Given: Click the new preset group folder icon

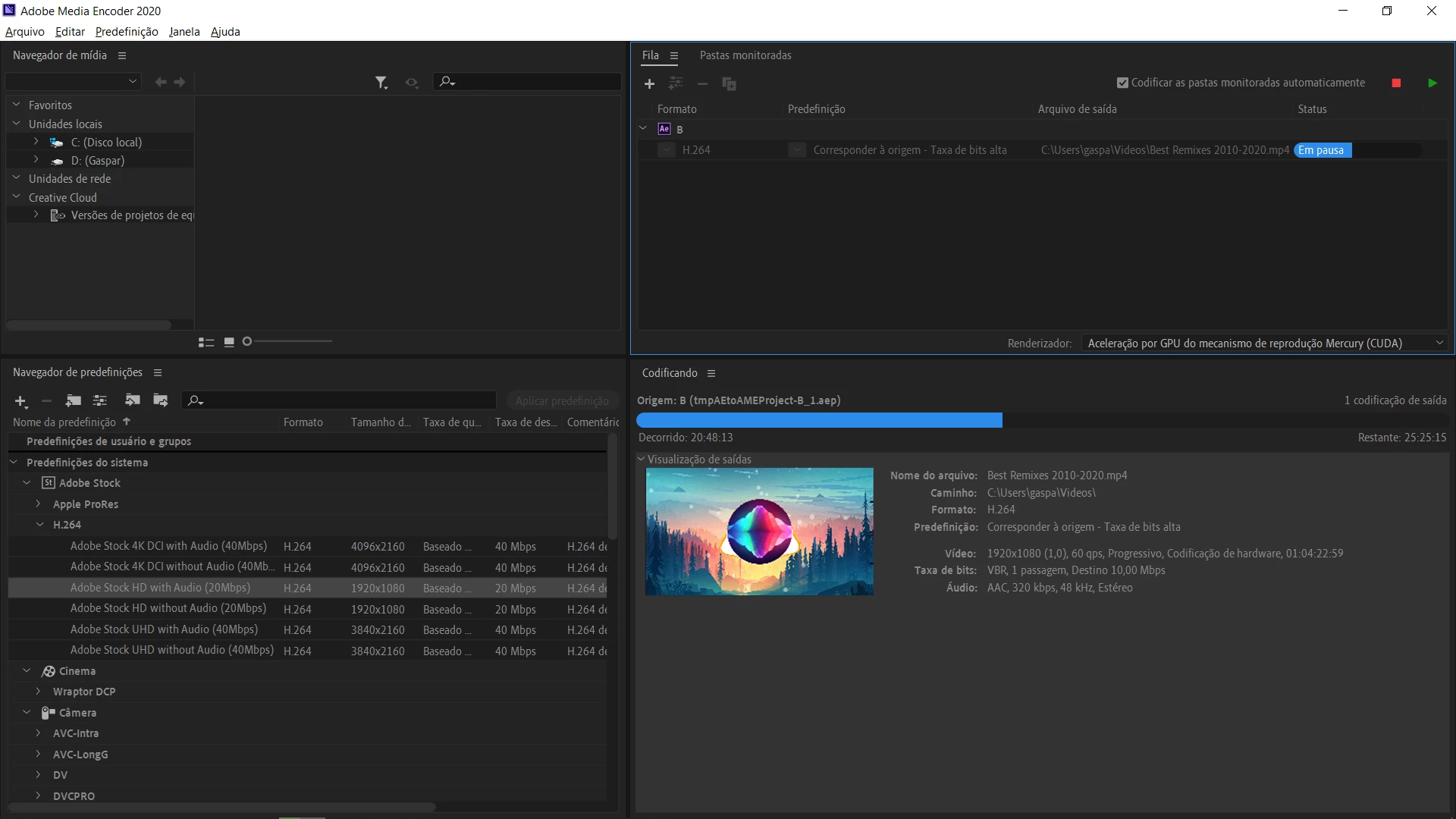Looking at the screenshot, I should [x=73, y=400].
